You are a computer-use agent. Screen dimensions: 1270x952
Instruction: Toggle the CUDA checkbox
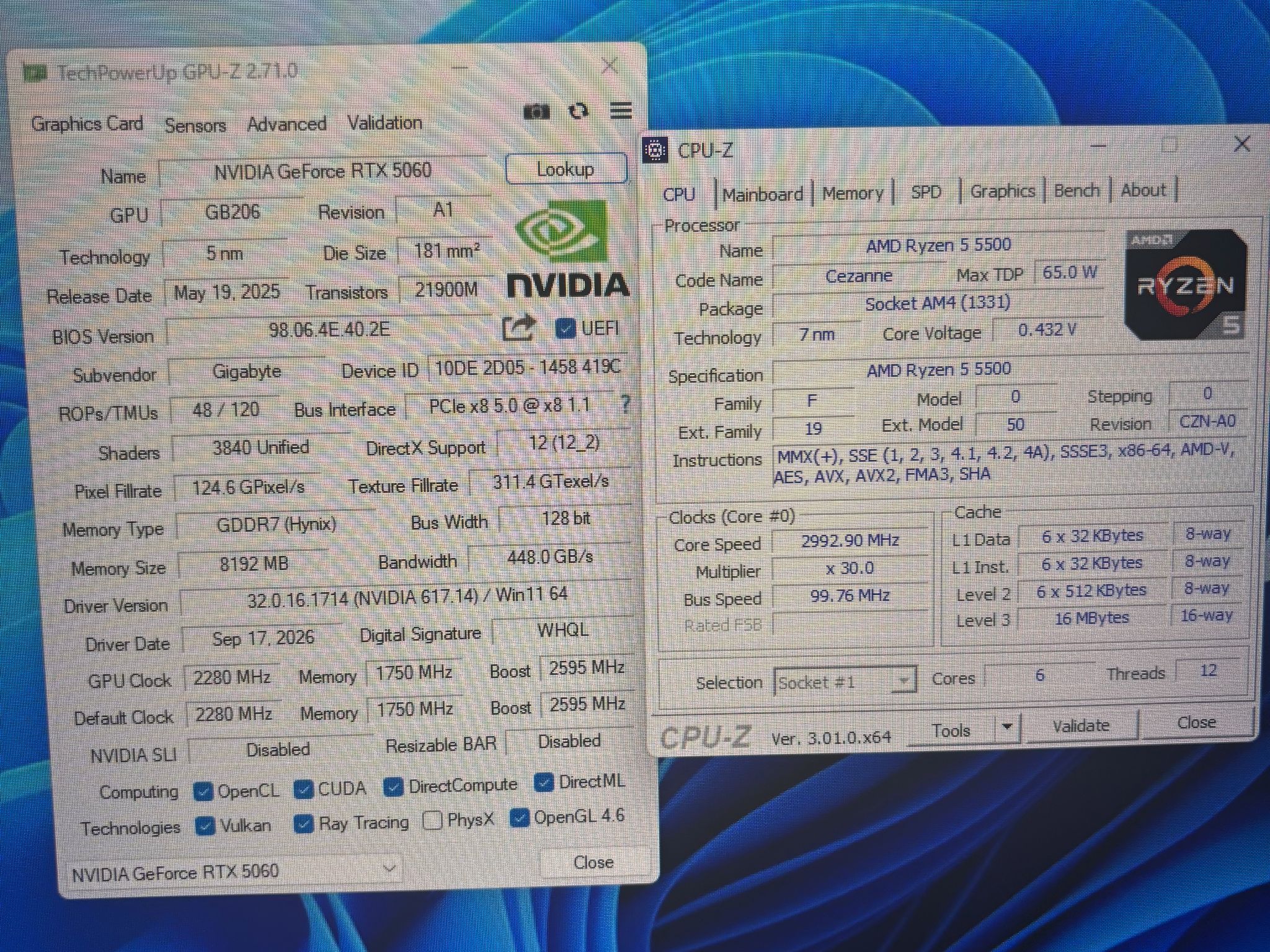[303, 788]
